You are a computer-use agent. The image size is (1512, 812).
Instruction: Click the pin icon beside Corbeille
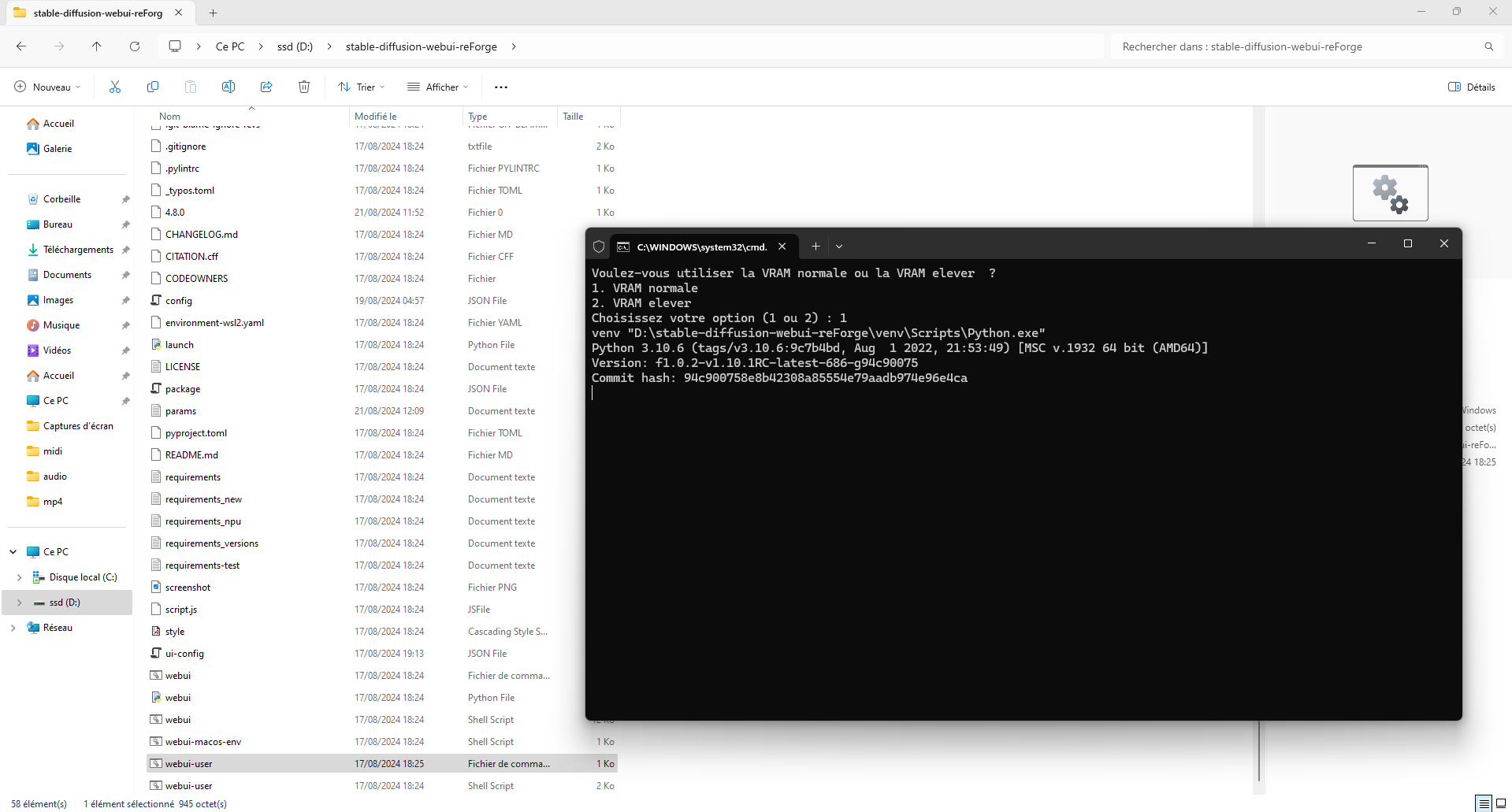coord(125,199)
